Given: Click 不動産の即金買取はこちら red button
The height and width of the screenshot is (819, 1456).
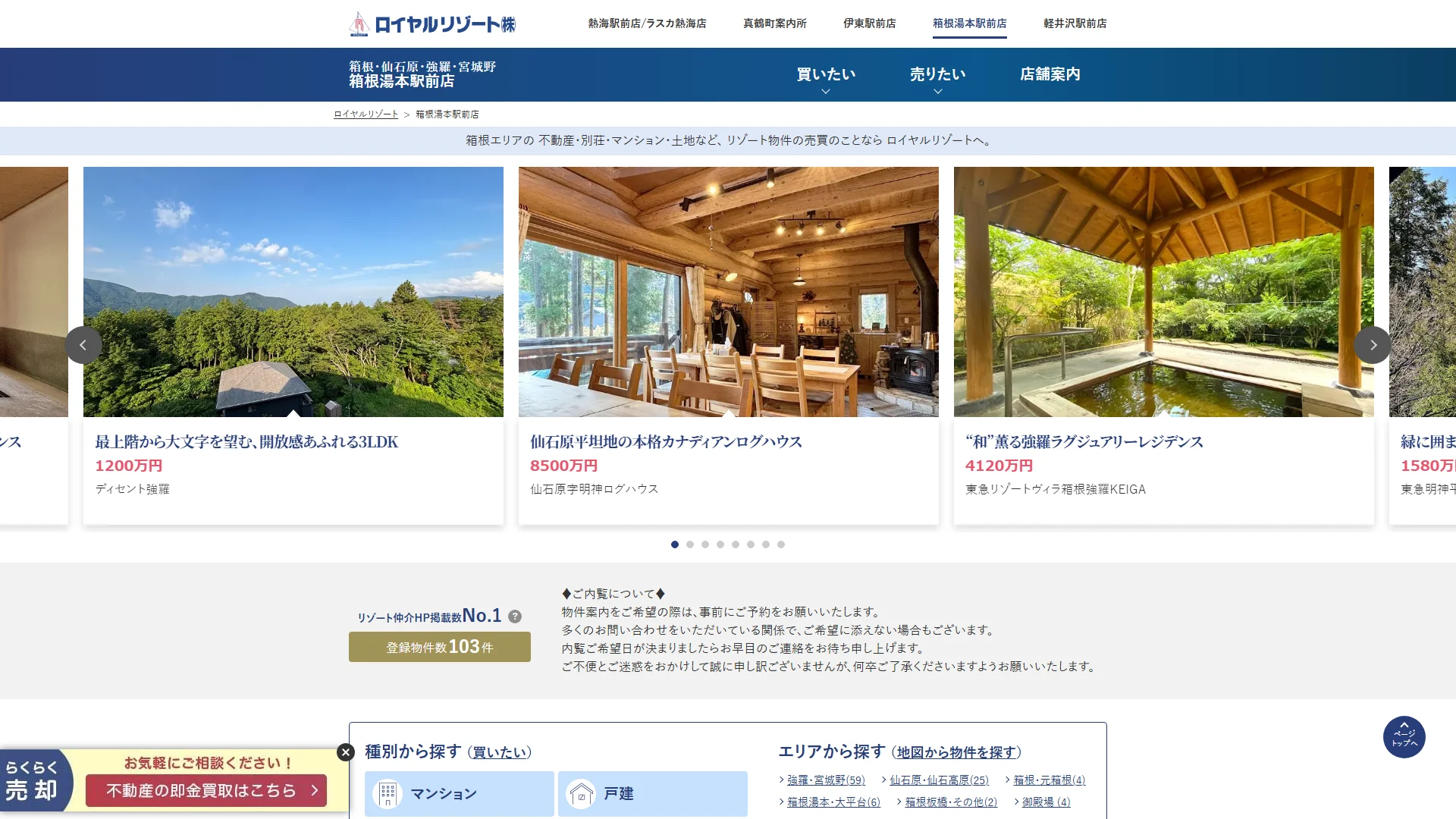Looking at the screenshot, I should (206, 791).
